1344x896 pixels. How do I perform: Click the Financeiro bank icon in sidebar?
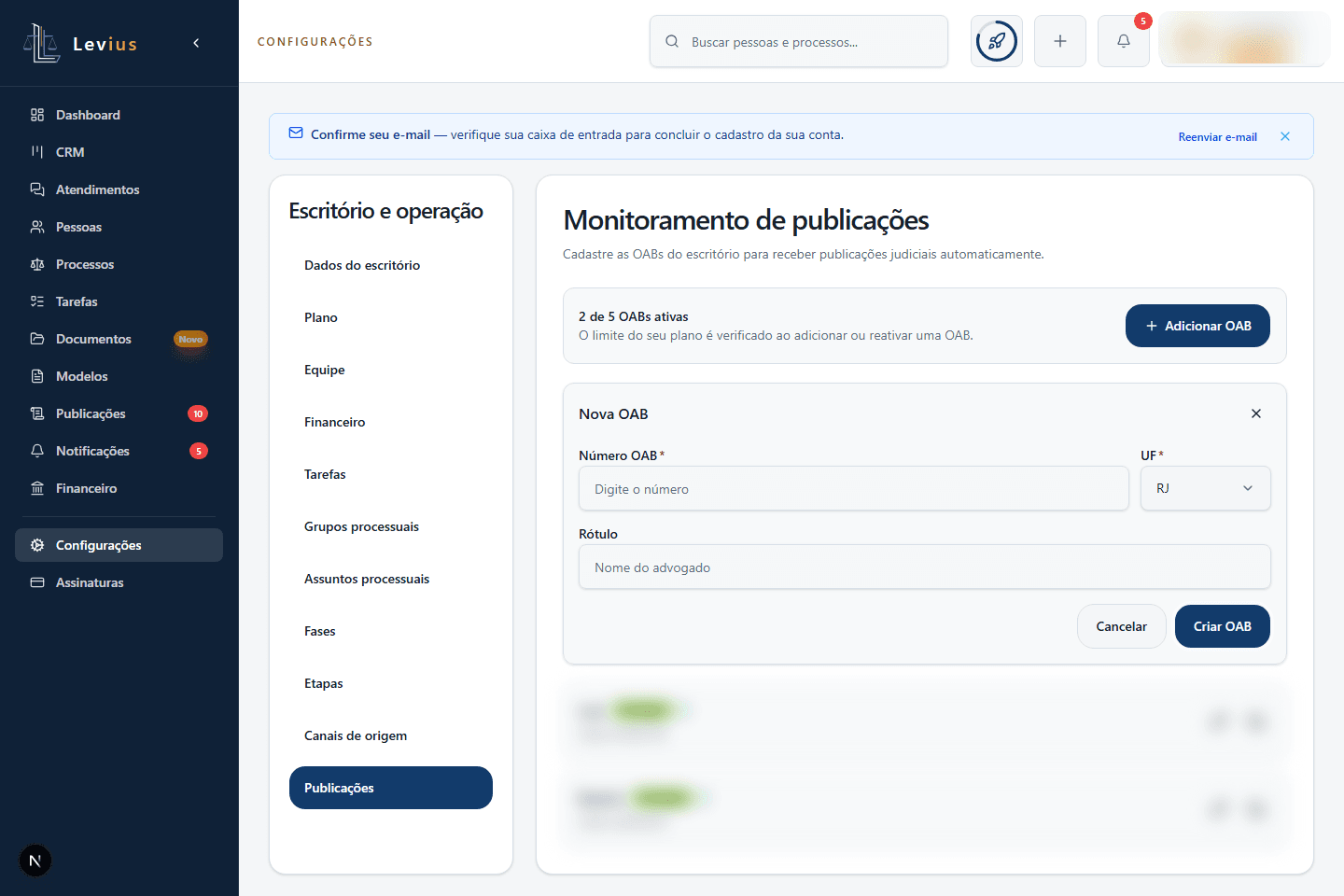click(37, 488)
